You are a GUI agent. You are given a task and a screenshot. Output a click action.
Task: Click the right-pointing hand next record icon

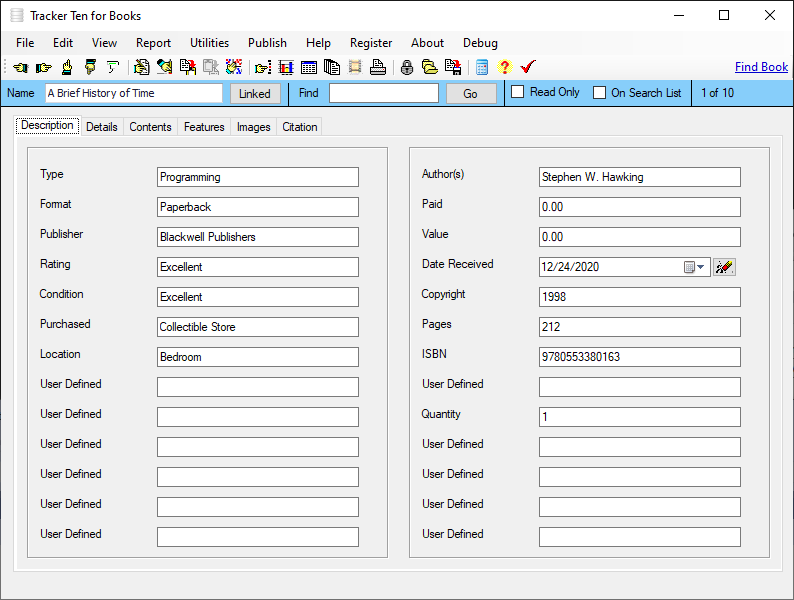pyautogui.click(x=43, y=68)
